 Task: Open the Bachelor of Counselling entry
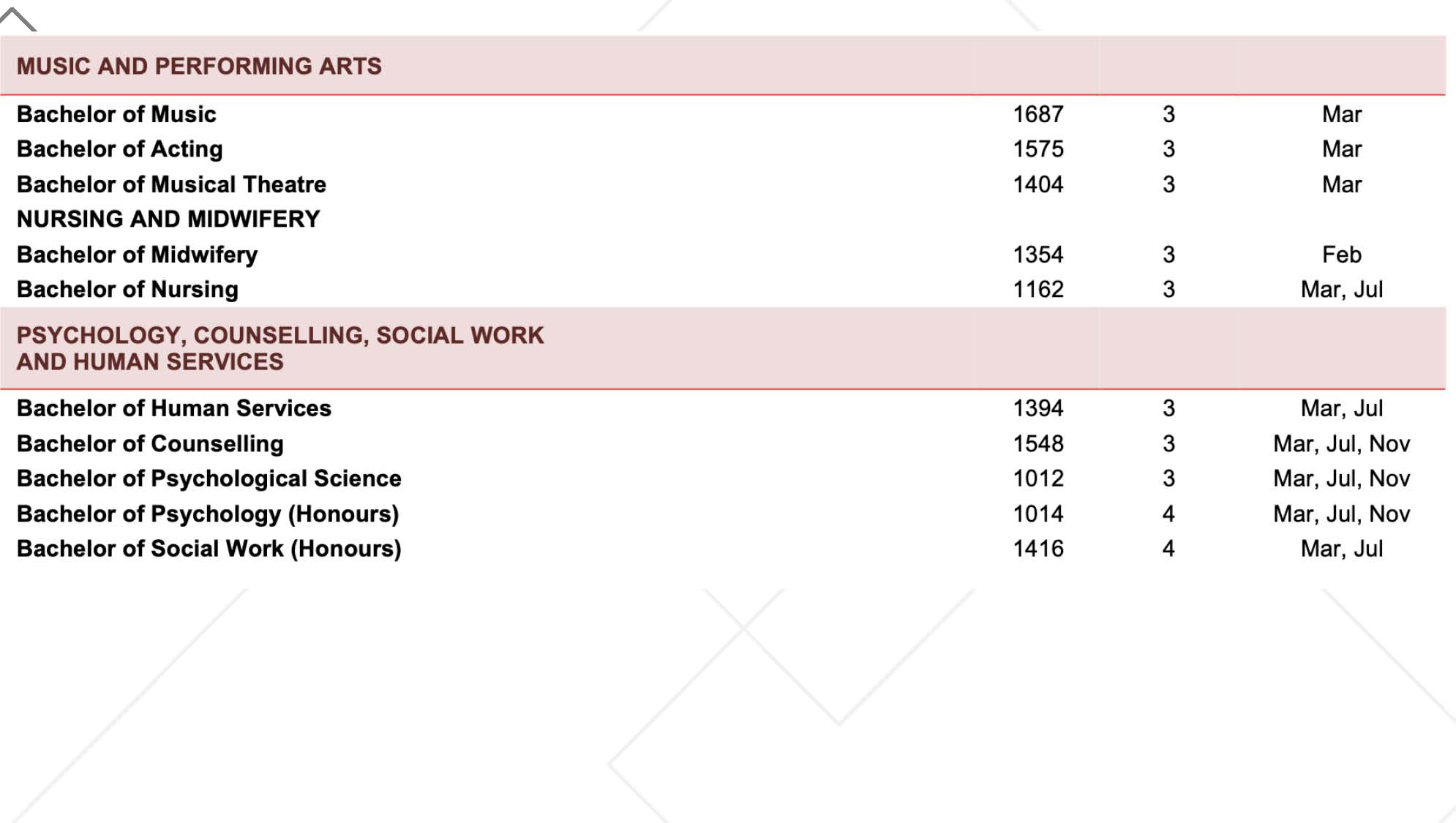point(150,443)
